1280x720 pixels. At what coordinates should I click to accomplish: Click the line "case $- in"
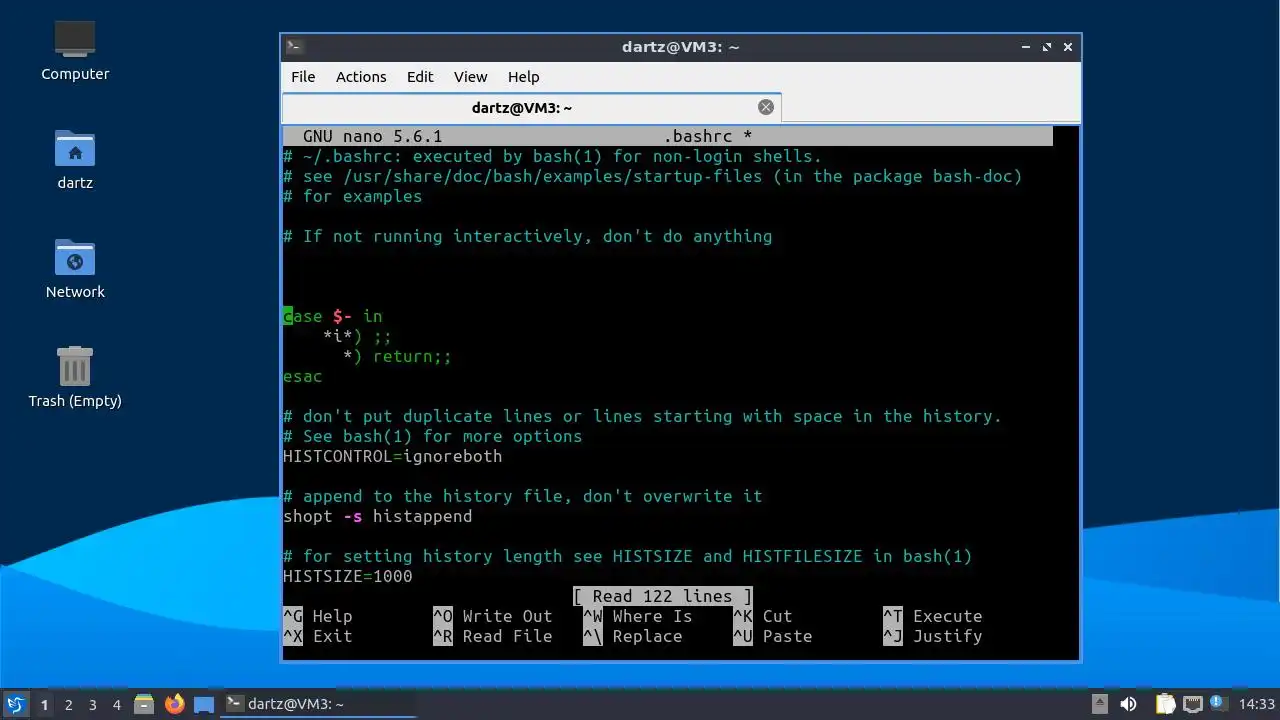333,316
